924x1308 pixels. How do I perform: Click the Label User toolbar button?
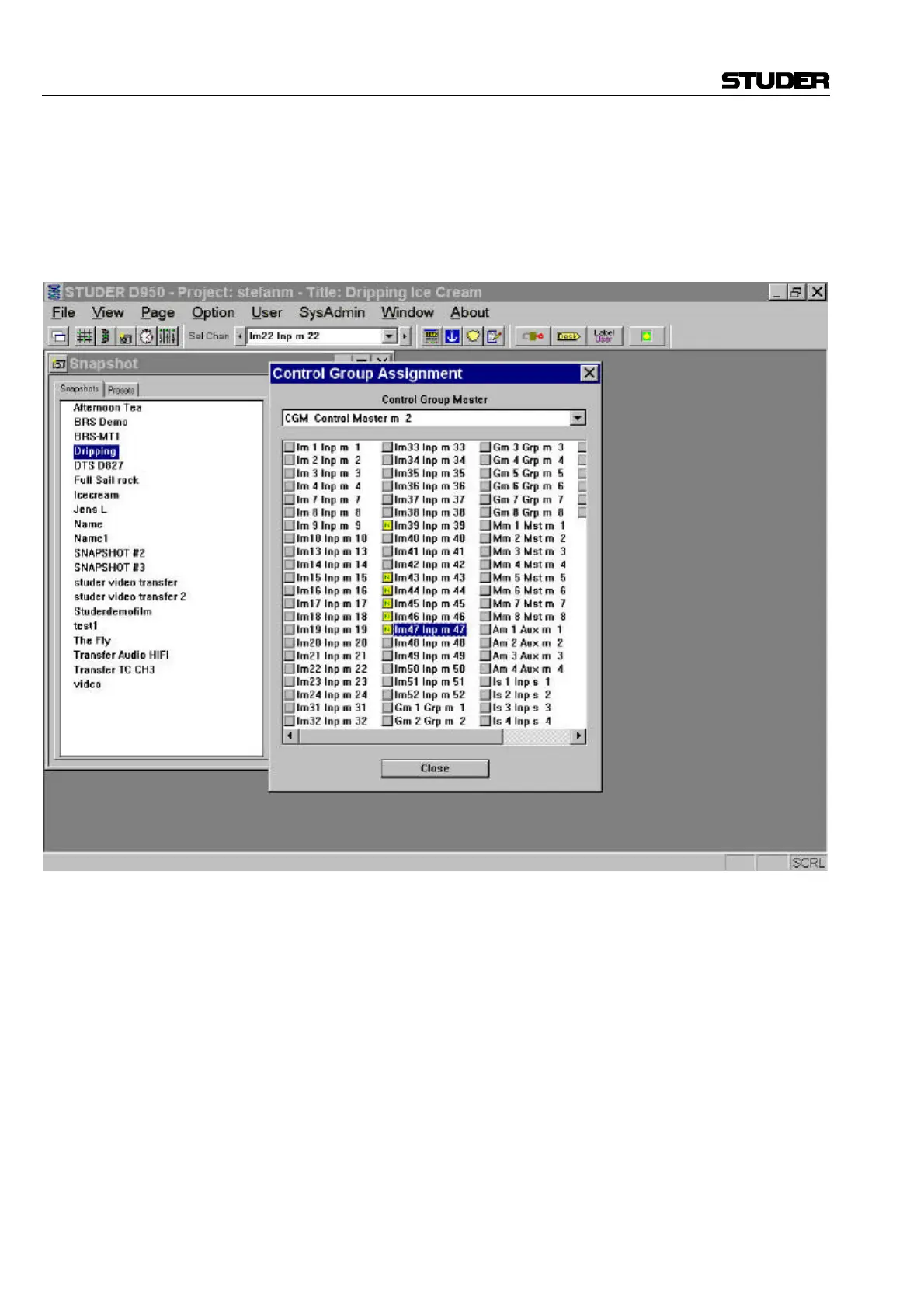[603, 336]
